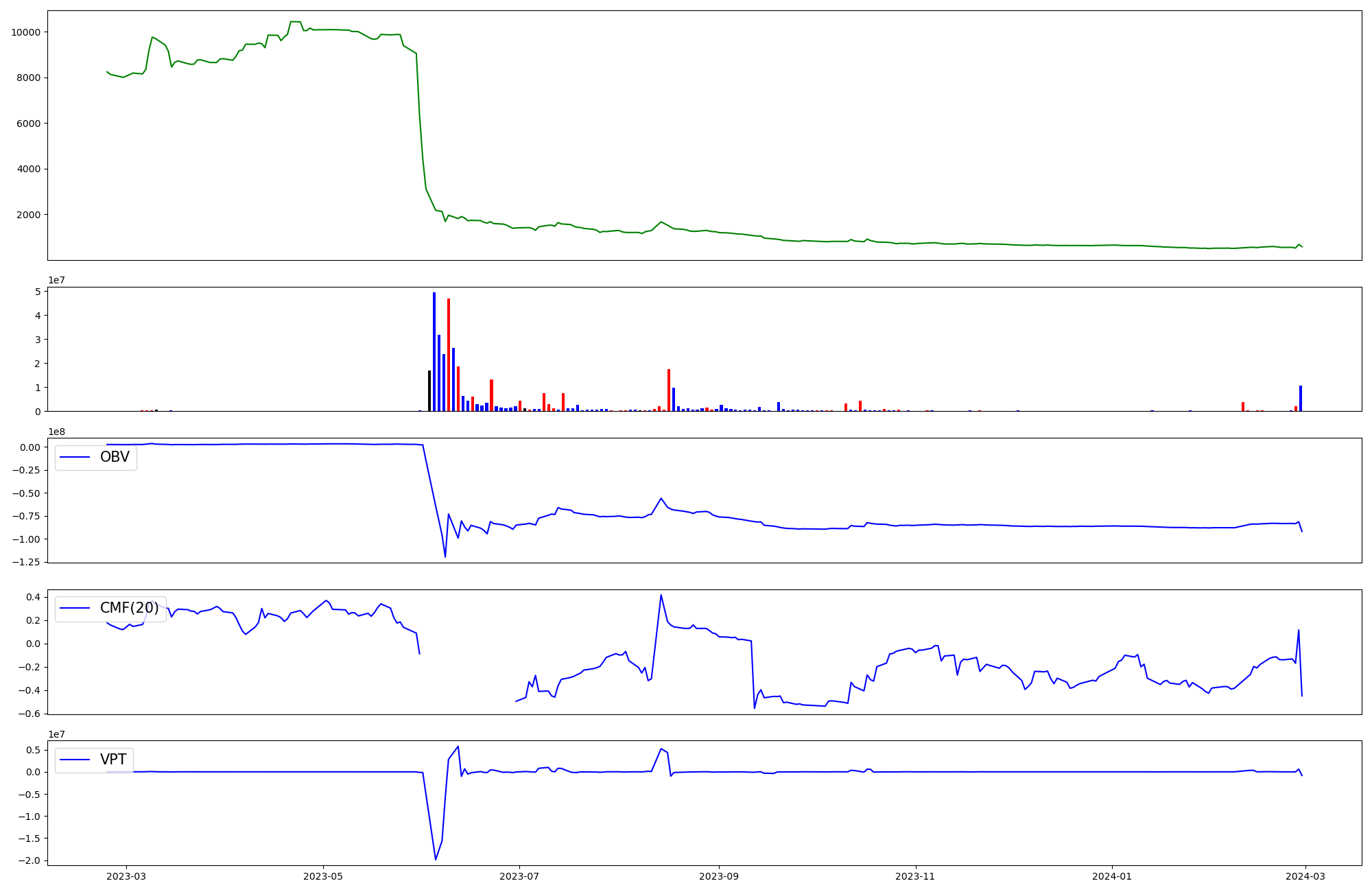Click the tallest blue volume bar
This screenshot has height=892, width=1372.
(x=434, y=351)
